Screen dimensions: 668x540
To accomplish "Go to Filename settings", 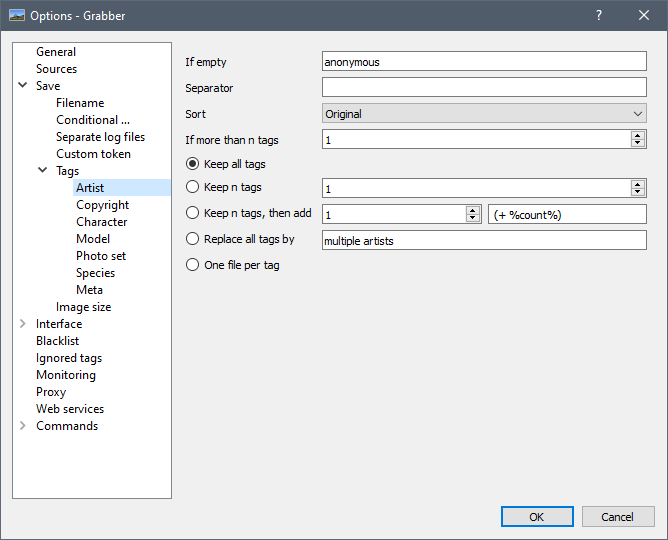I will (80, 103).
